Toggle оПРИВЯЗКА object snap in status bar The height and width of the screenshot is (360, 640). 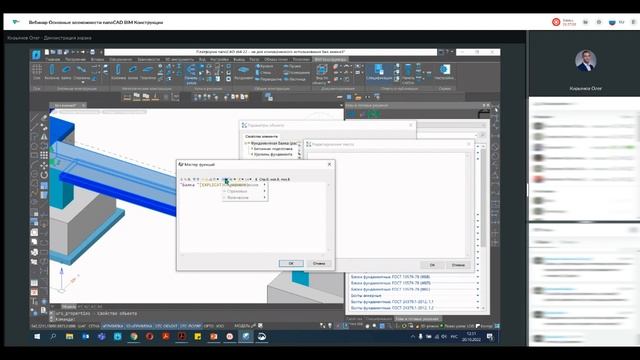point(113,326)
